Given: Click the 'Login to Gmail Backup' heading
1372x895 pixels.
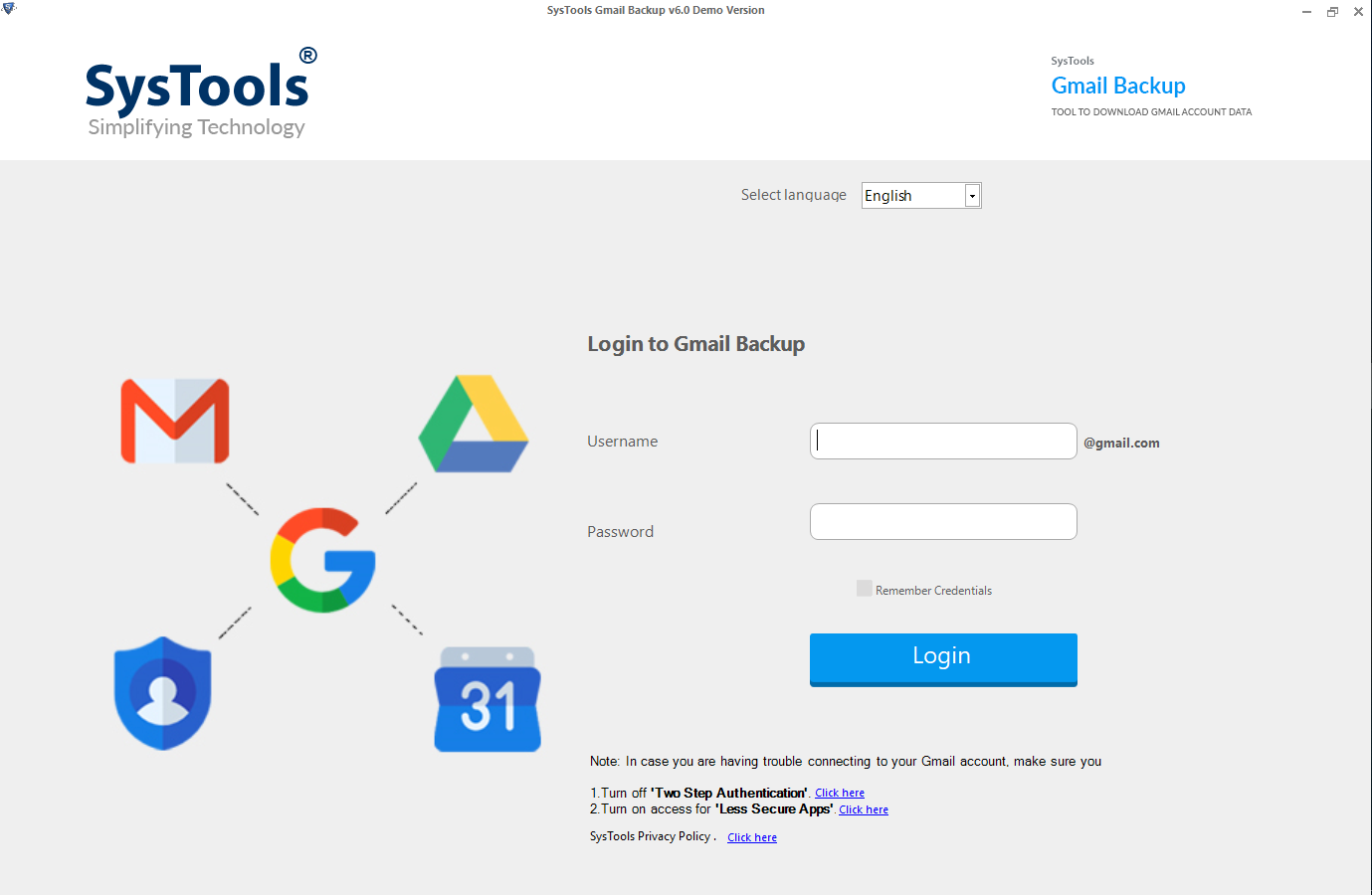Looking at the screenshot, I should coord(696,344).
